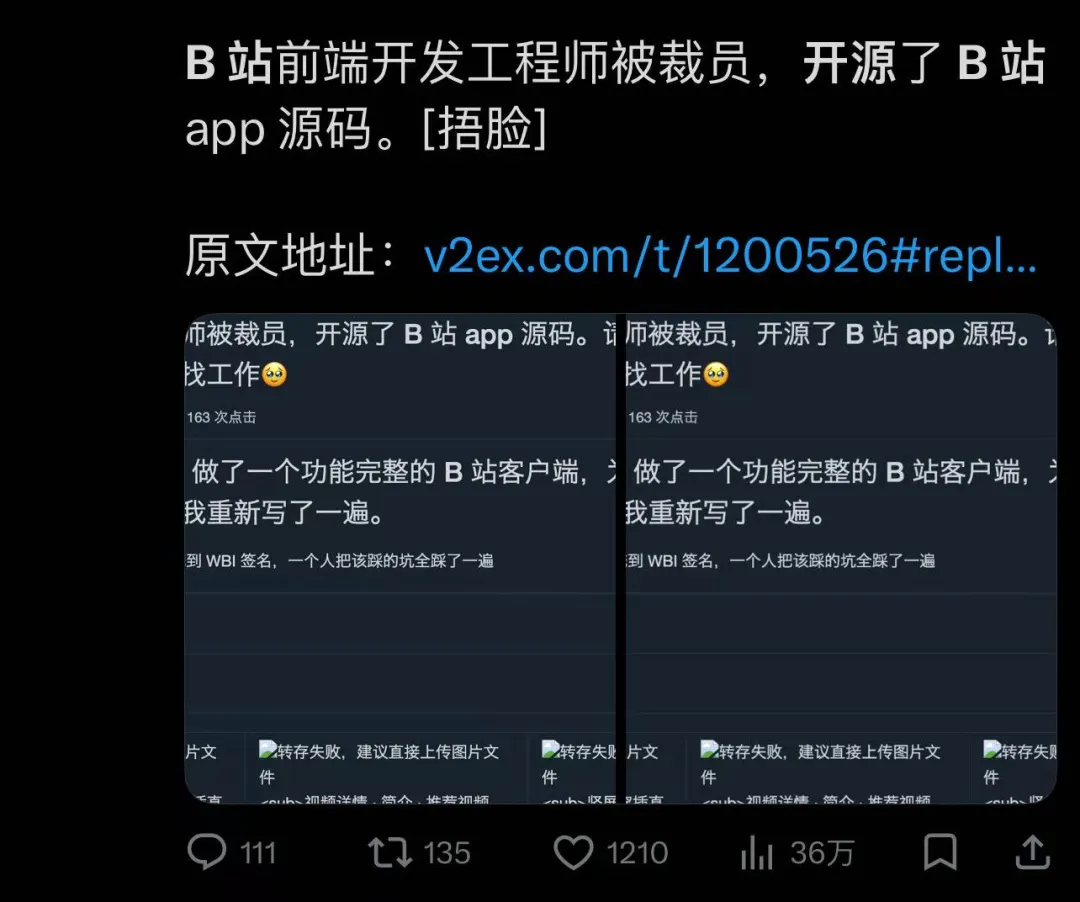Screen dimensions: 1080x902
Task: Click the 36万 views count
Action: point(822,854)
